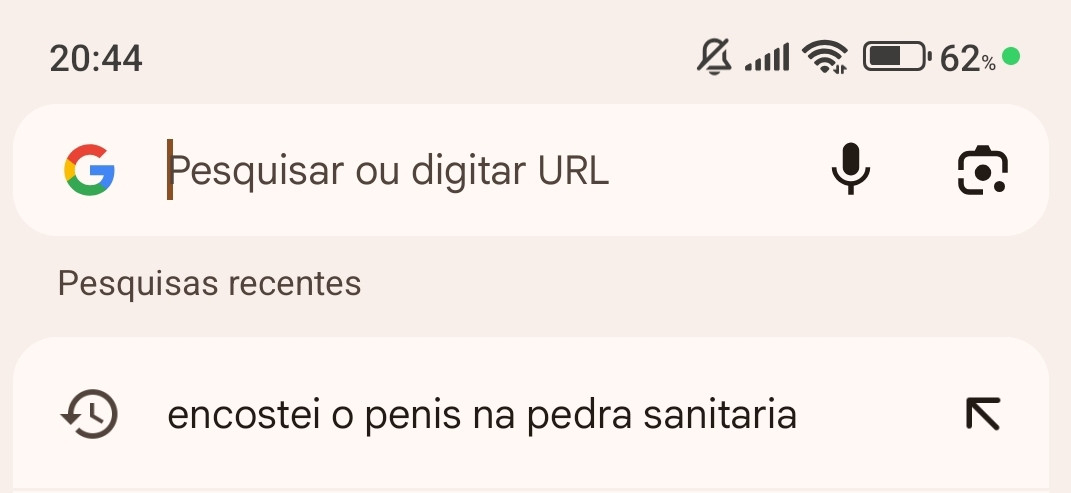Tap the mobile signal bars icon
1071x493 pixels.
click(767, 58)
